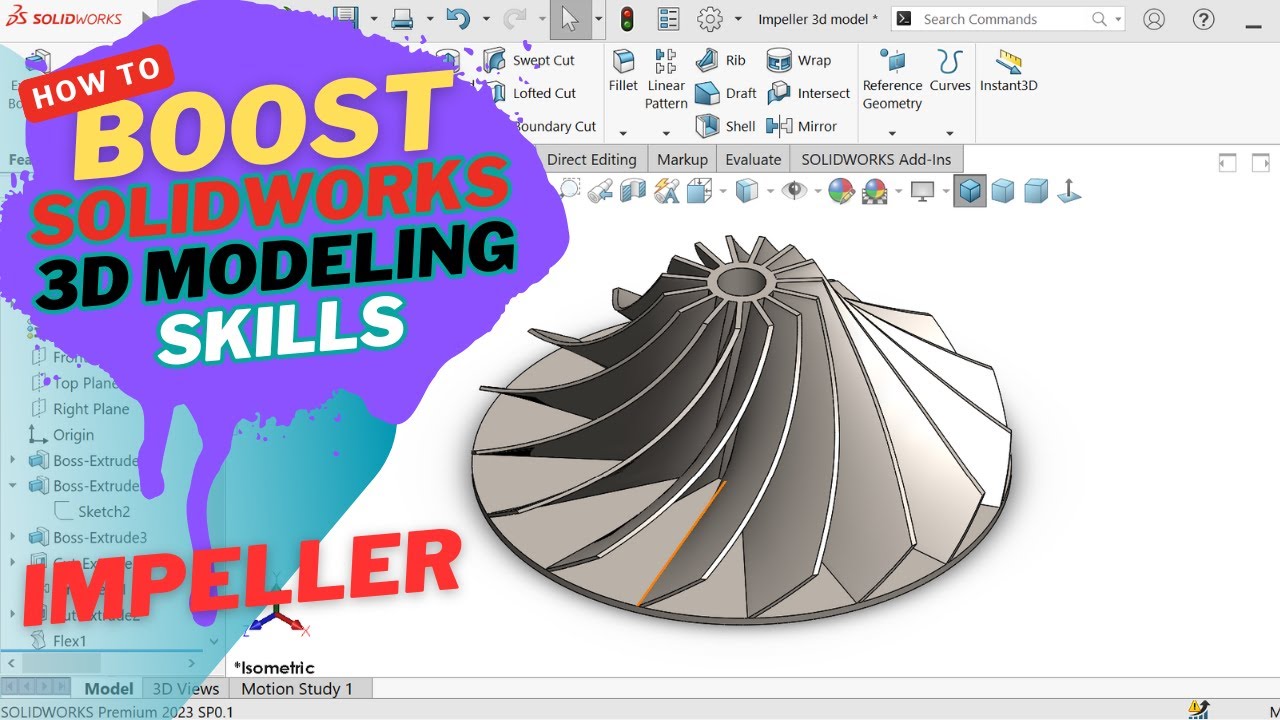Click the Previous View icon in view toolbar
This screenshot has height=720, width=1280.
600,191
